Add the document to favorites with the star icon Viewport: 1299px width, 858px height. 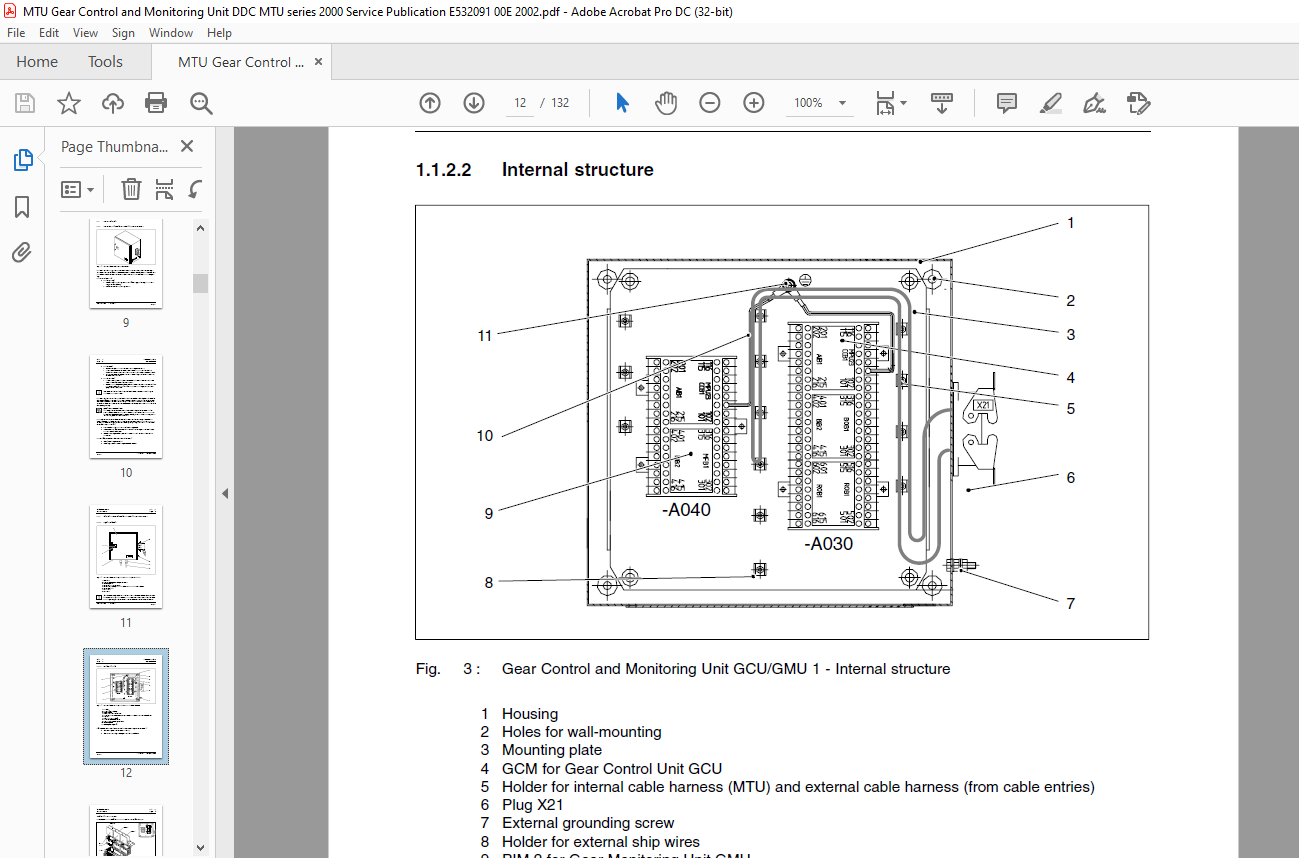click(x=68, y=103)
